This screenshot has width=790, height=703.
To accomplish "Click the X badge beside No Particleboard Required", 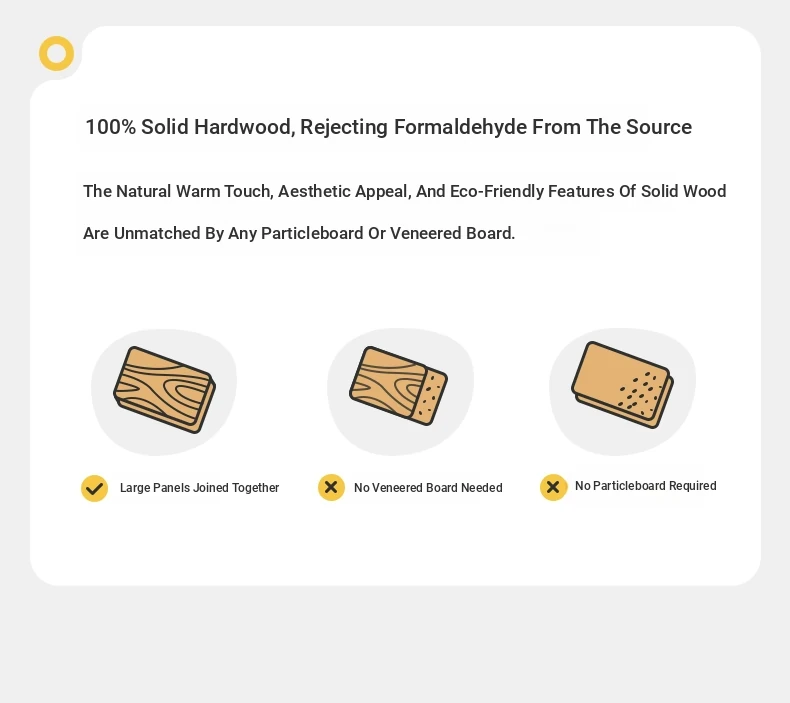I will pyautogui.click(x=553, y=487).
